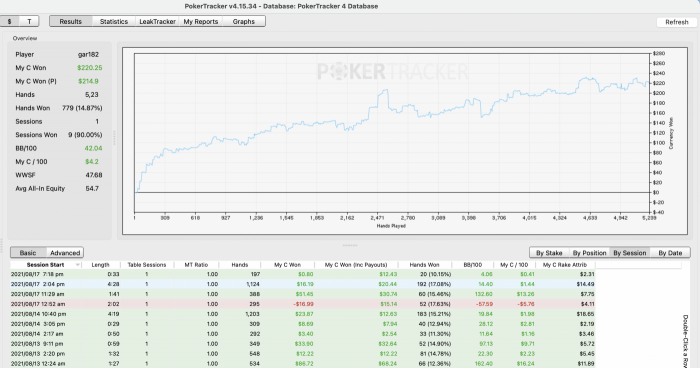700x368 pixels.
Task: Click the 1,124 hands cell
Action: click(x=252, y=284)
